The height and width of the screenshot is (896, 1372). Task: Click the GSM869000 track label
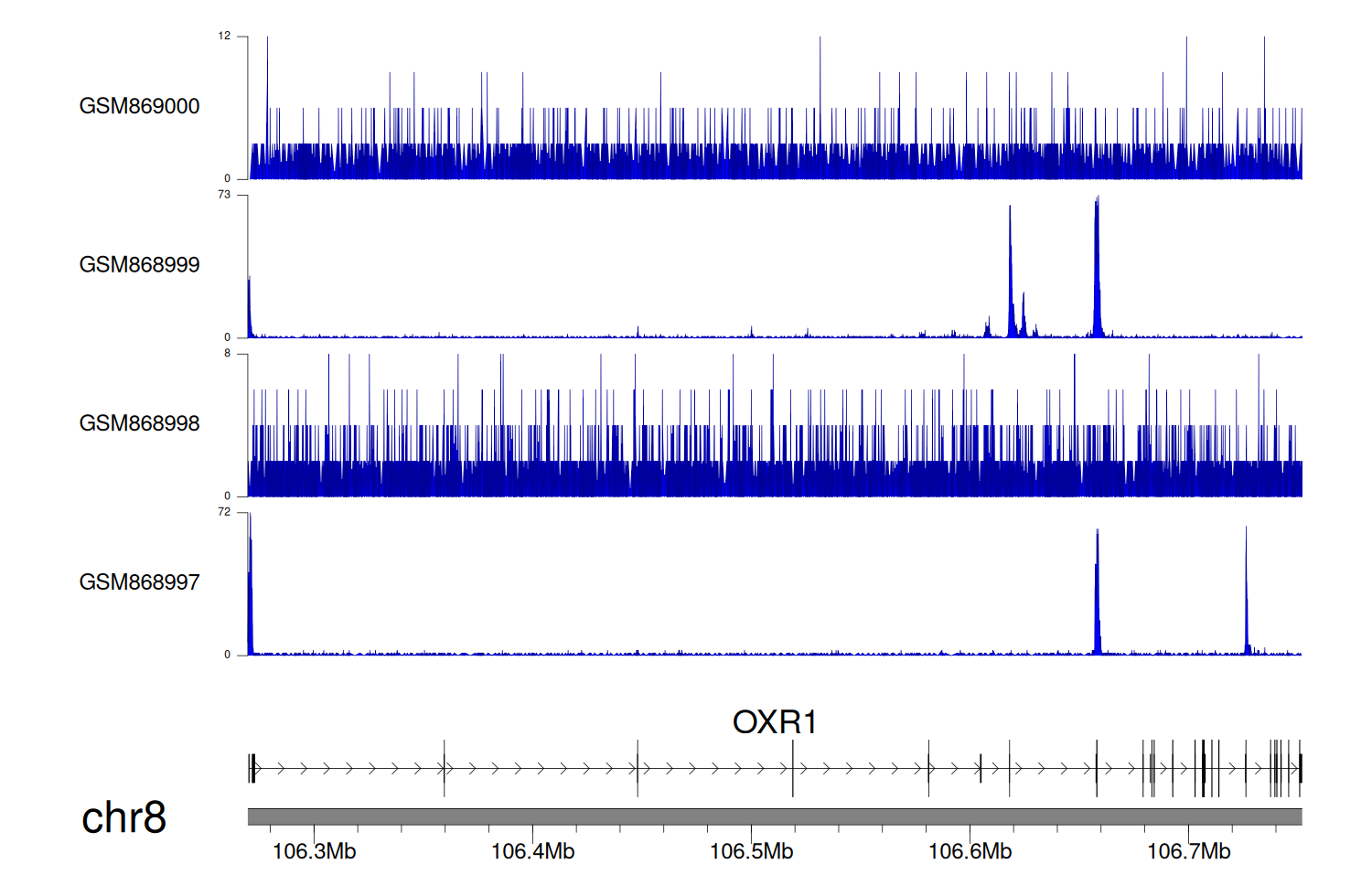pyautogui.click(x=139, y=106)
